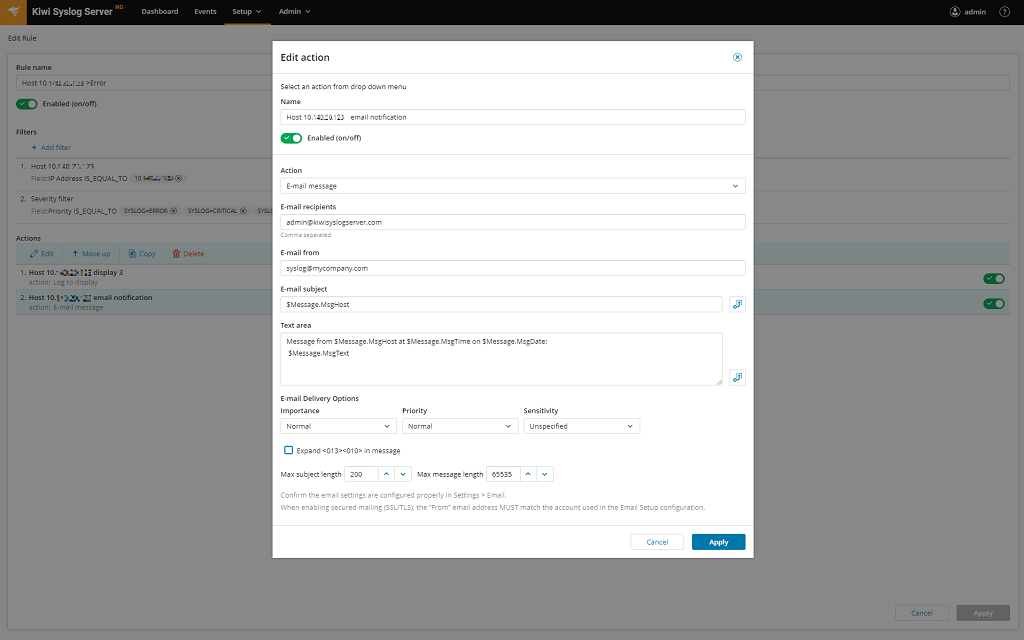The width and height of the screenshot is (1024, 640).
Task: Increase Max message length value
Action: click(527, 474)
